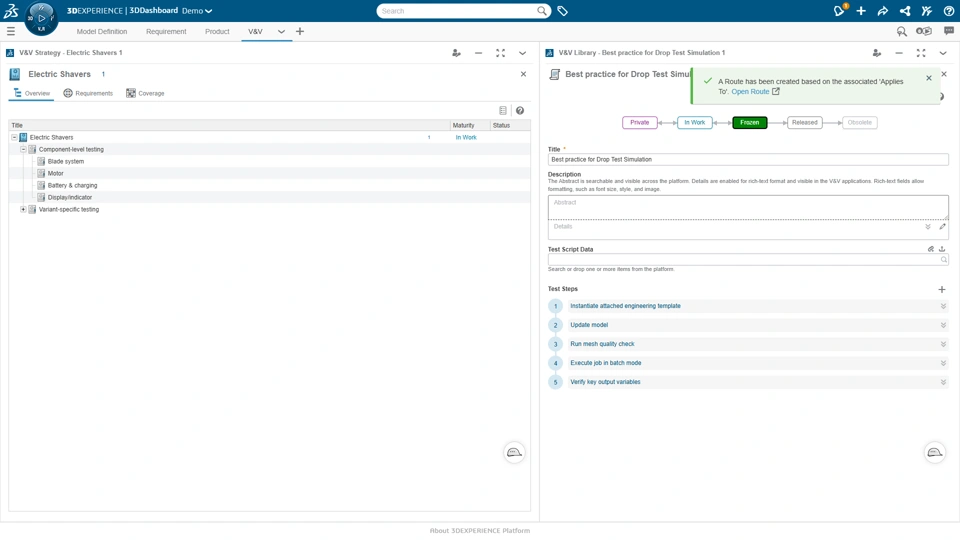960x540 pixels.
Task: Open help icon in Strategy toolbar
Action: point(520,111)
